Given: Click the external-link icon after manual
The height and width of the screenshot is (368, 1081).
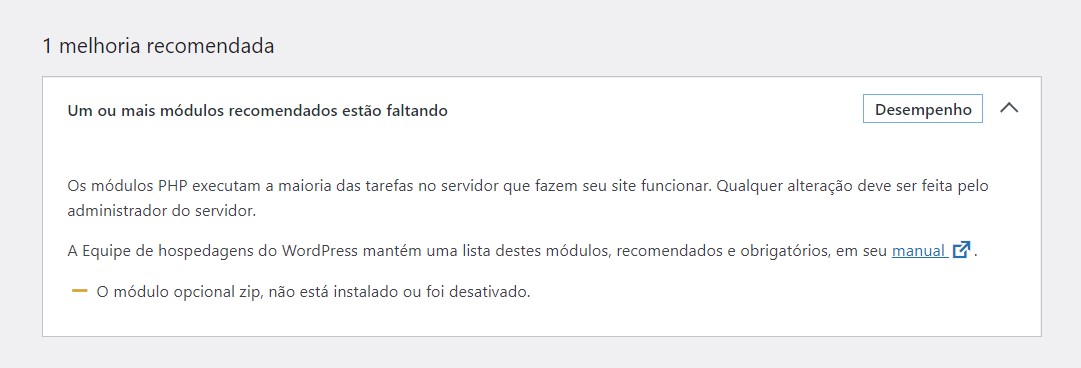Looking at the screenshot, I should (961, 249).
